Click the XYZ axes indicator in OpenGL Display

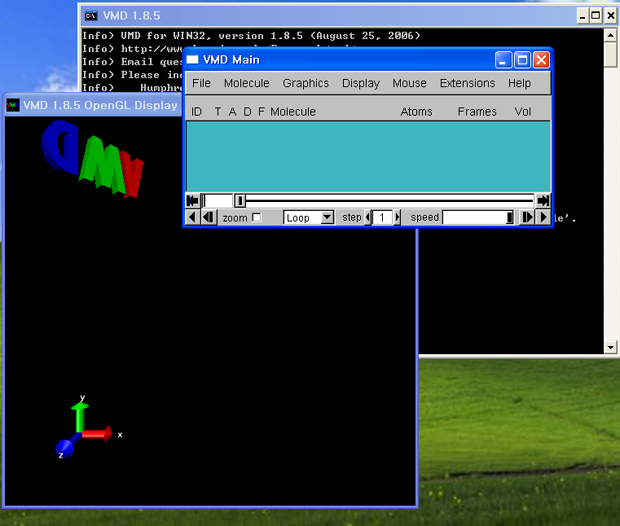click(x=88, y=428)
